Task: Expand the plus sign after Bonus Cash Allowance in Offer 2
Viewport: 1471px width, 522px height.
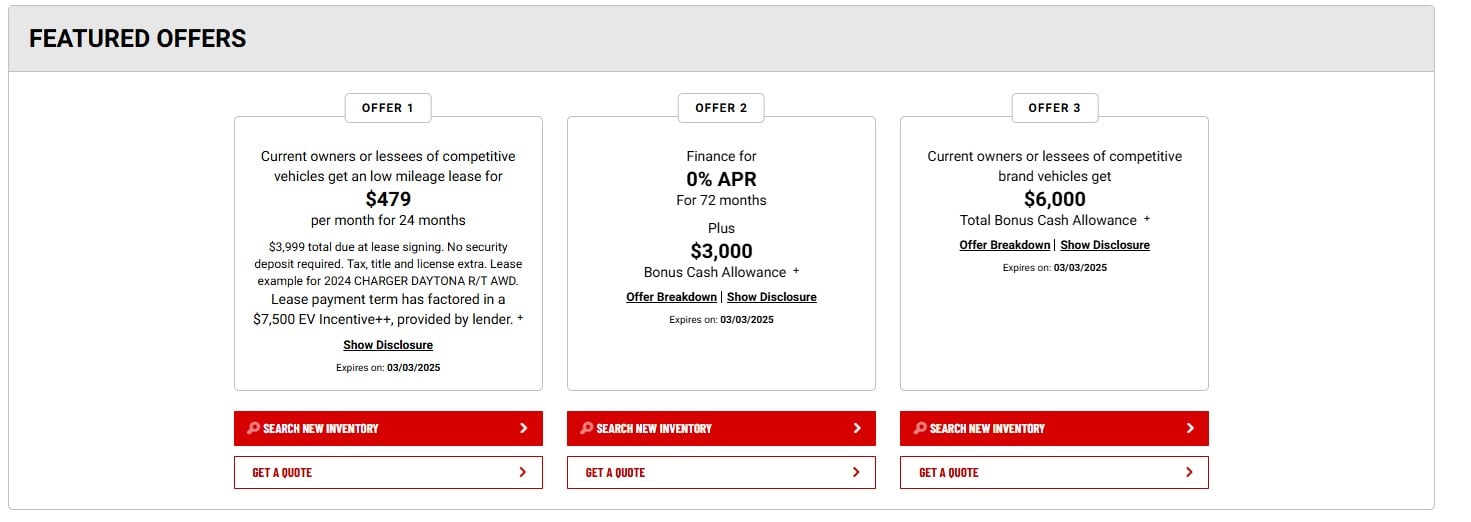Action: (x=796, y=272)
